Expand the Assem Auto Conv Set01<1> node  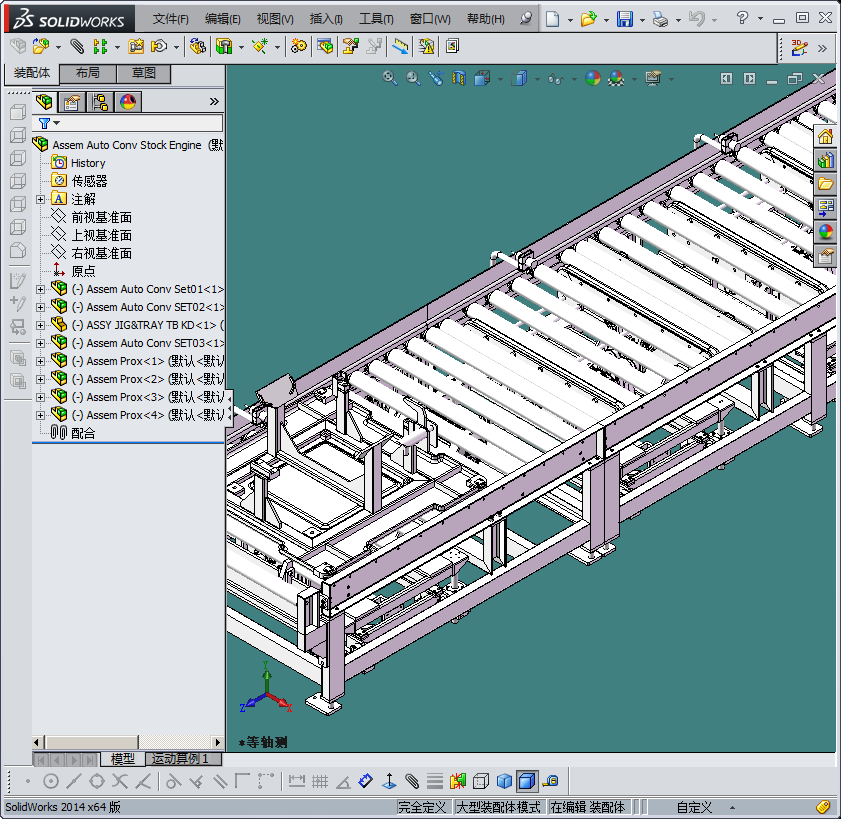pyautogui.click(x=40, y=289)
